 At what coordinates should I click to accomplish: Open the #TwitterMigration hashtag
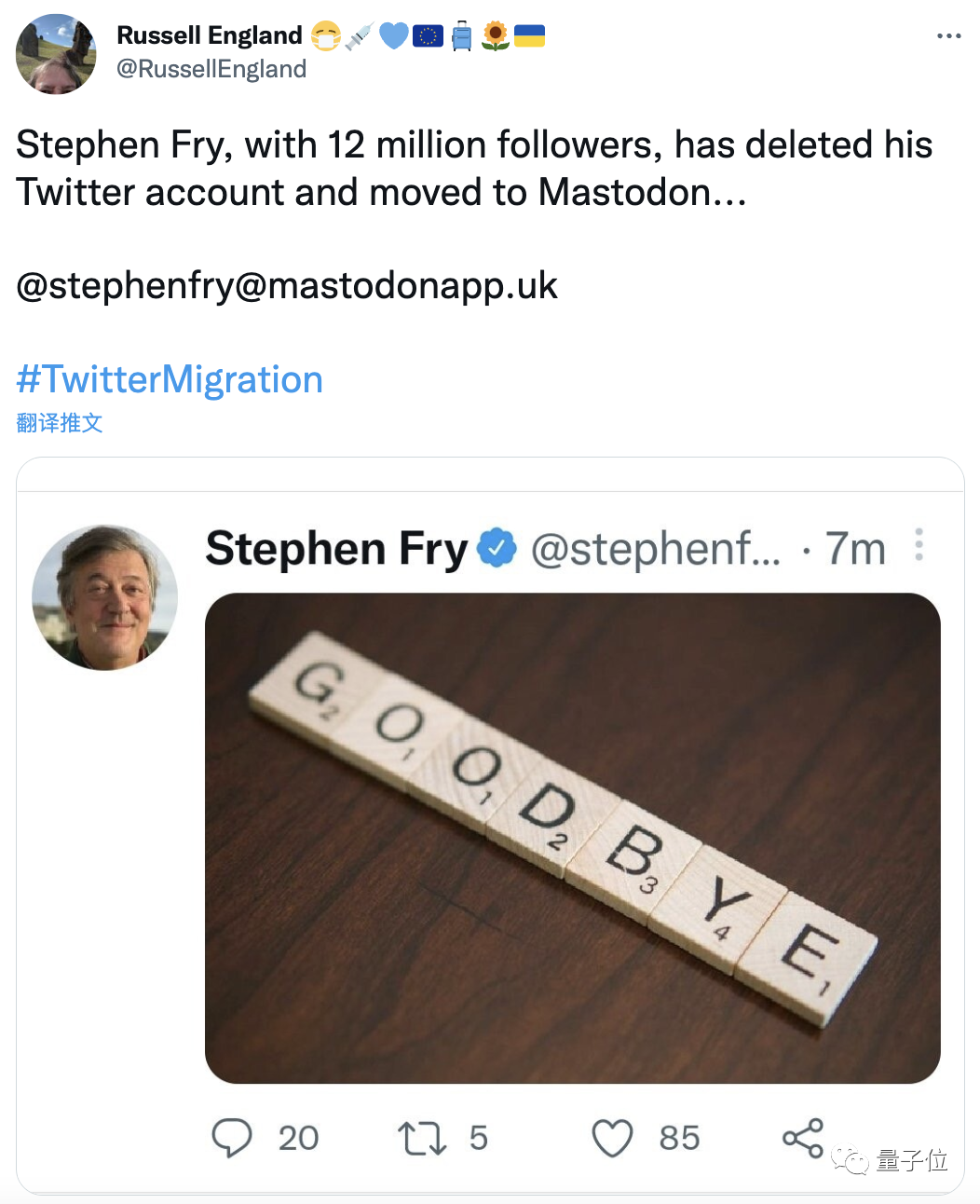click(x=170, y=380)
